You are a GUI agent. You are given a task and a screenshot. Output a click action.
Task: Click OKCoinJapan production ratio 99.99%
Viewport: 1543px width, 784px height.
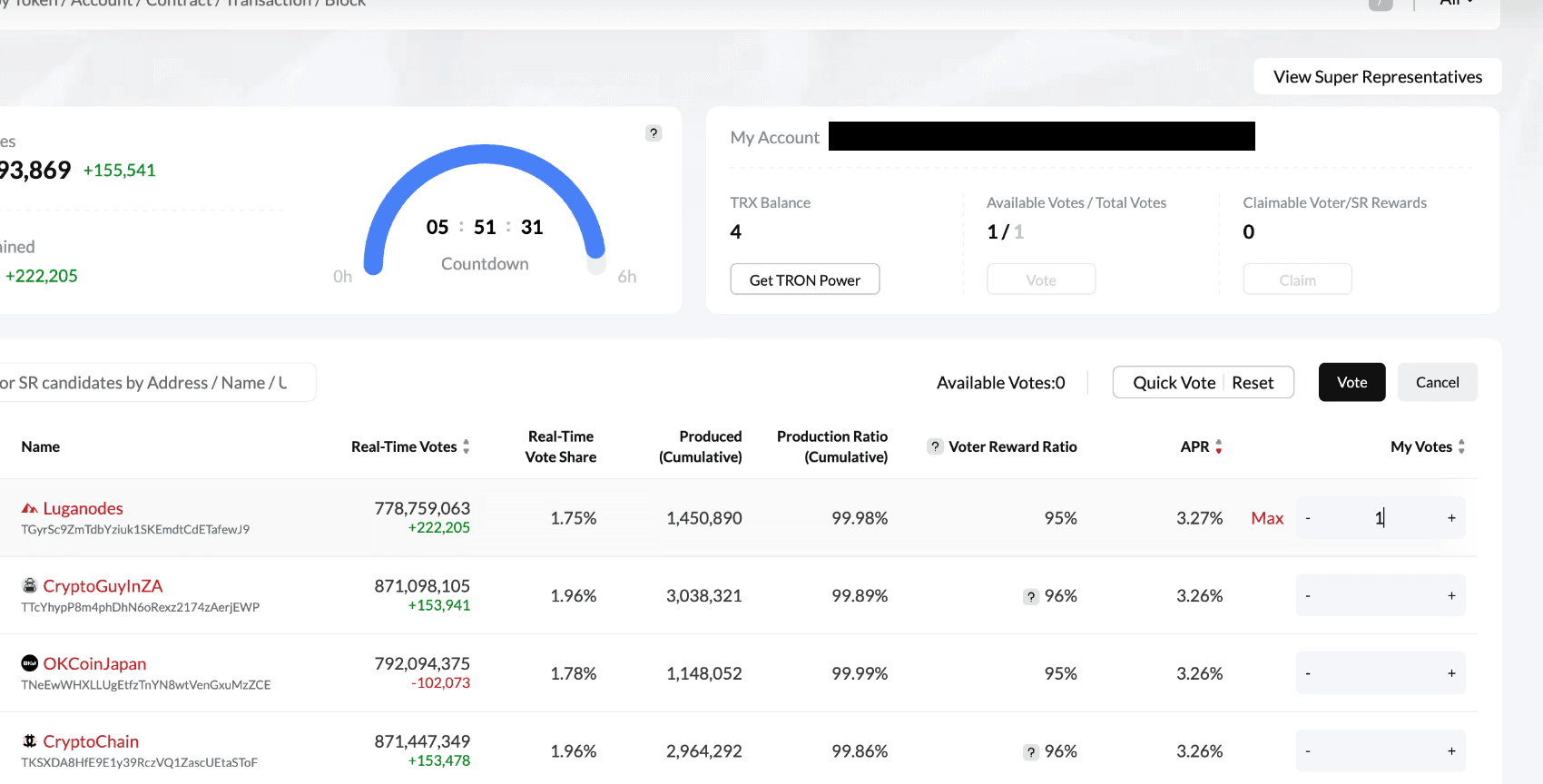(860, 673)
